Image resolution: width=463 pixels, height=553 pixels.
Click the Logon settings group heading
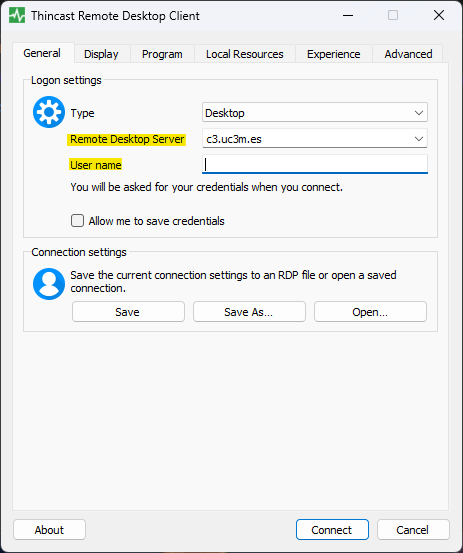click(x=66, y=80)
